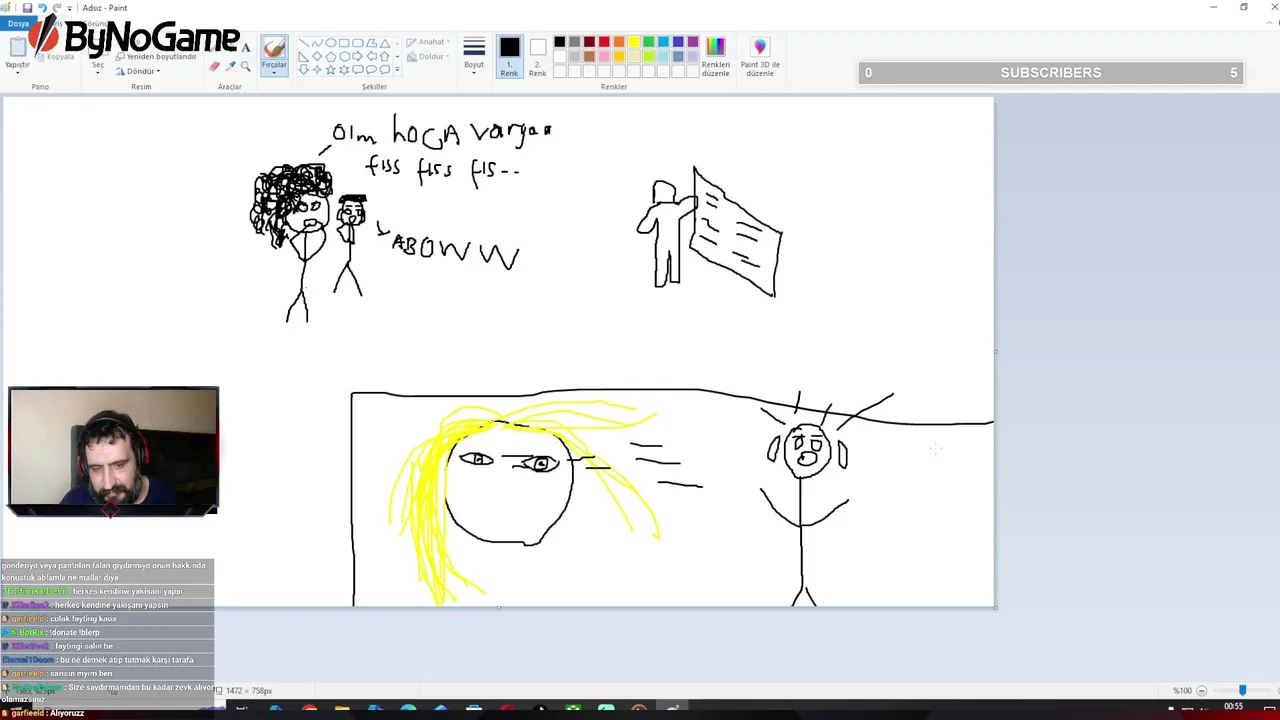1280x720 pixels.
Task: Click Yeniden boyutlandır resize button
Action: click(156, 57)
